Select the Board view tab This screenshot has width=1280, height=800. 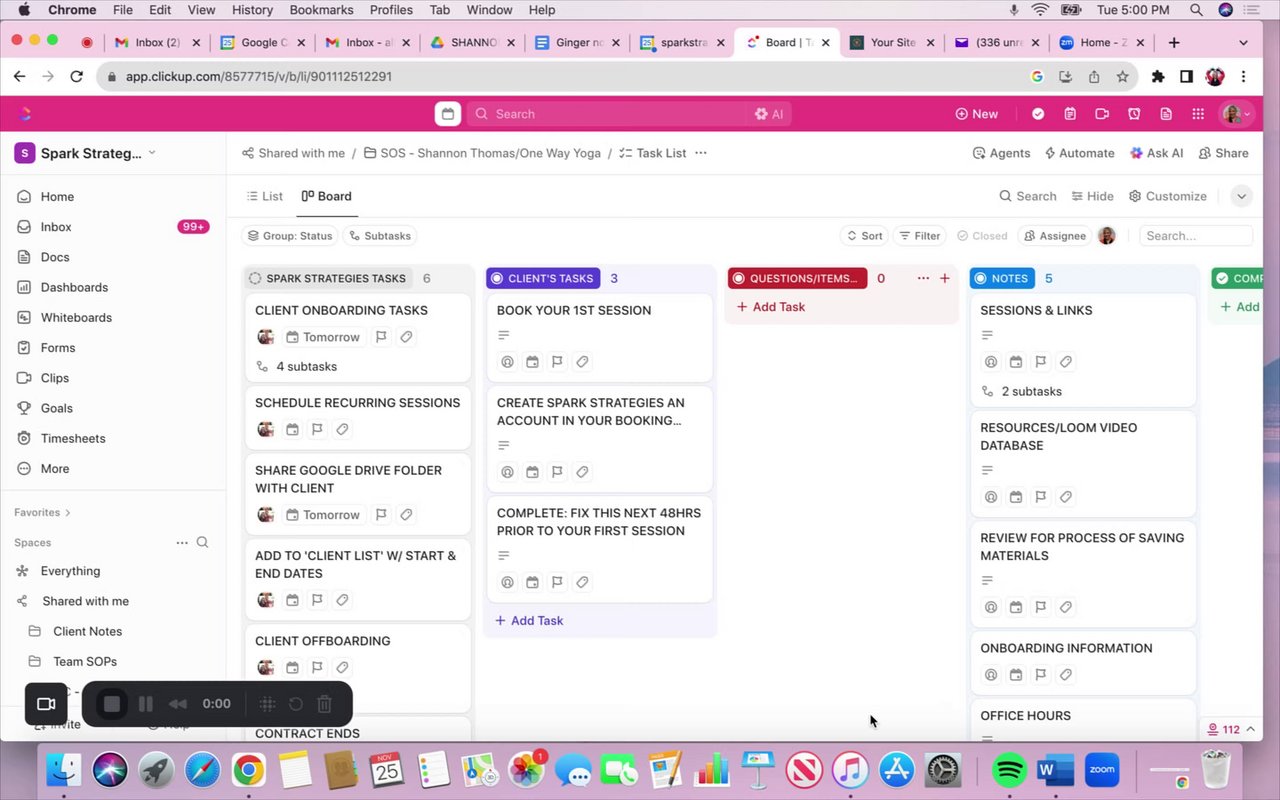(x=327, y=196)
